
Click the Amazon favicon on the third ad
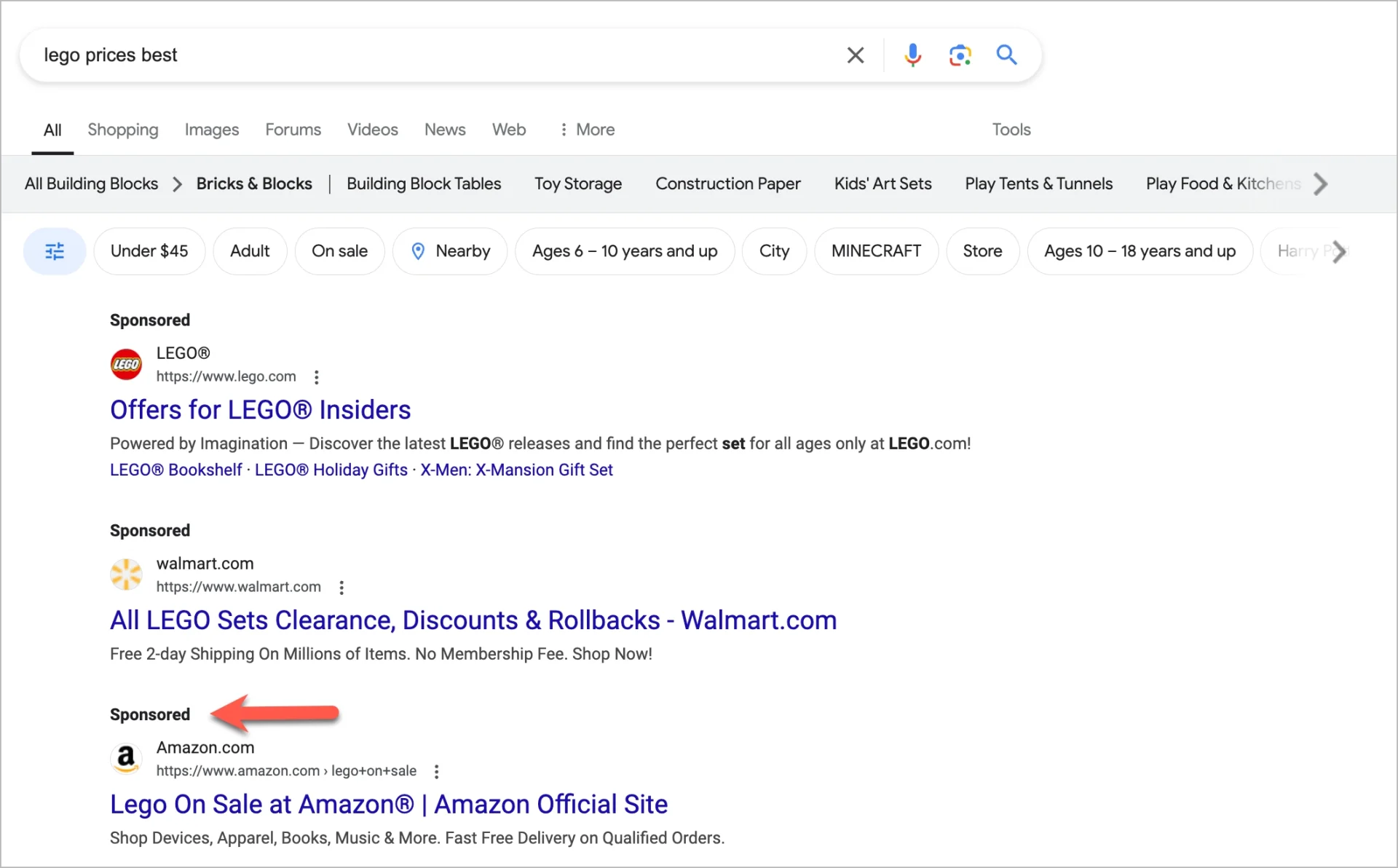tap(126, 758)
